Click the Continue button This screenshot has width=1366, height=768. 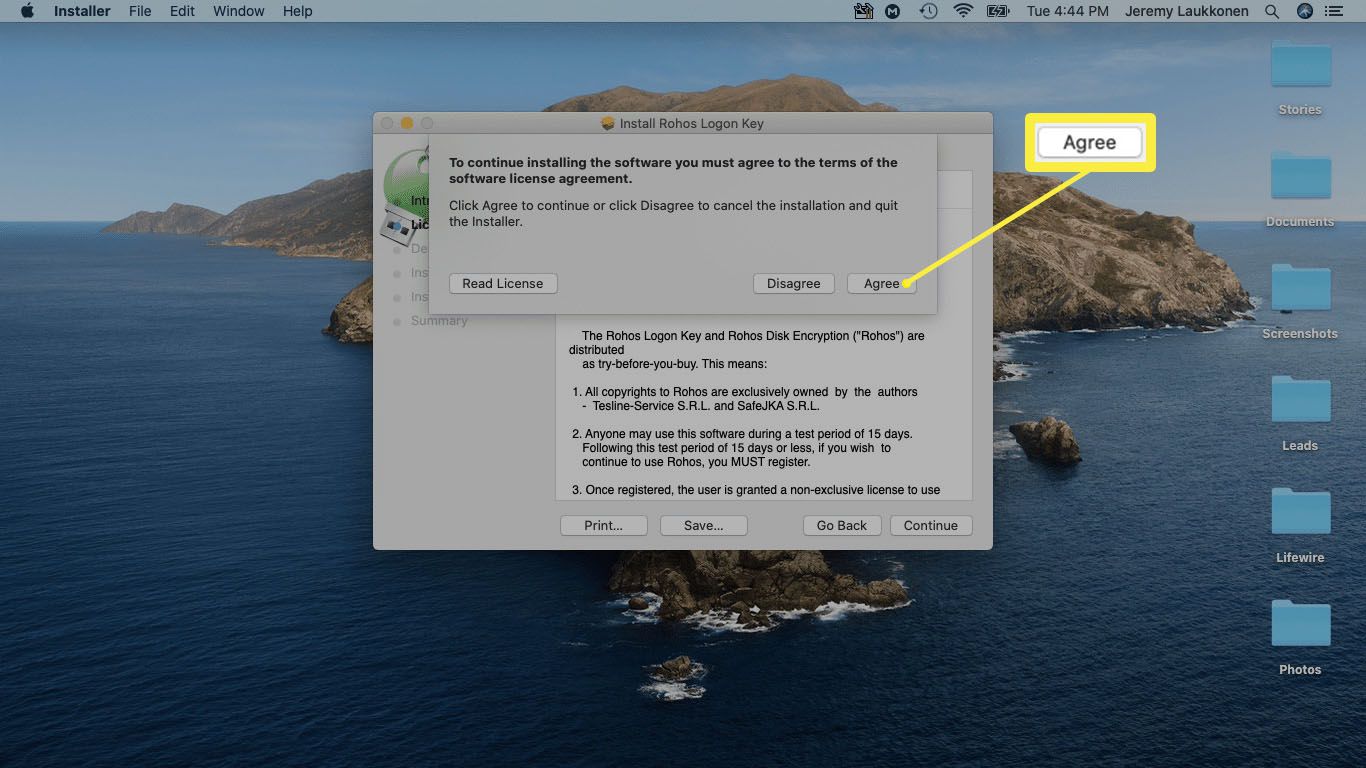coord(930,526)
